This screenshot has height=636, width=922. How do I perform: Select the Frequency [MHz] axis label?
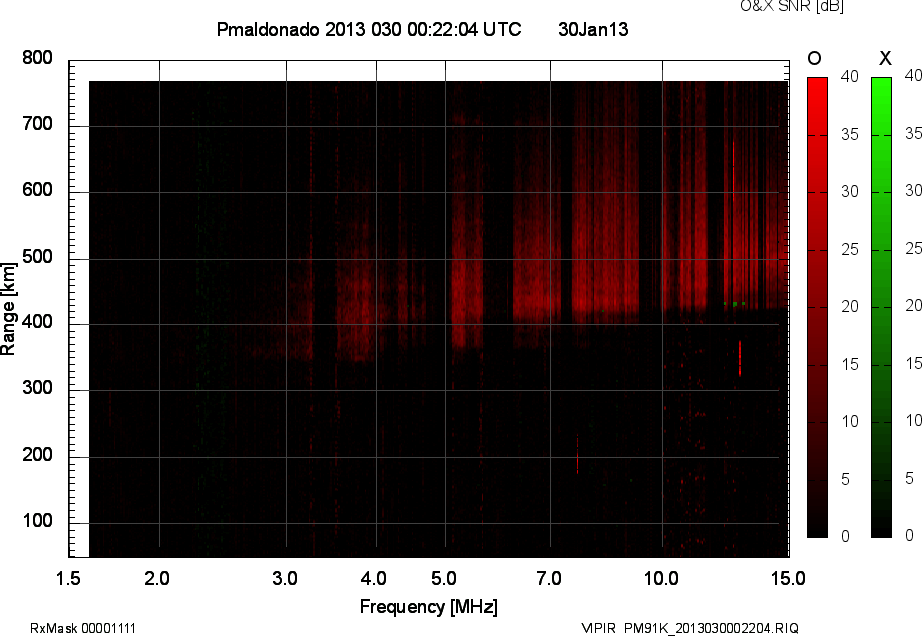click(428, 607)
